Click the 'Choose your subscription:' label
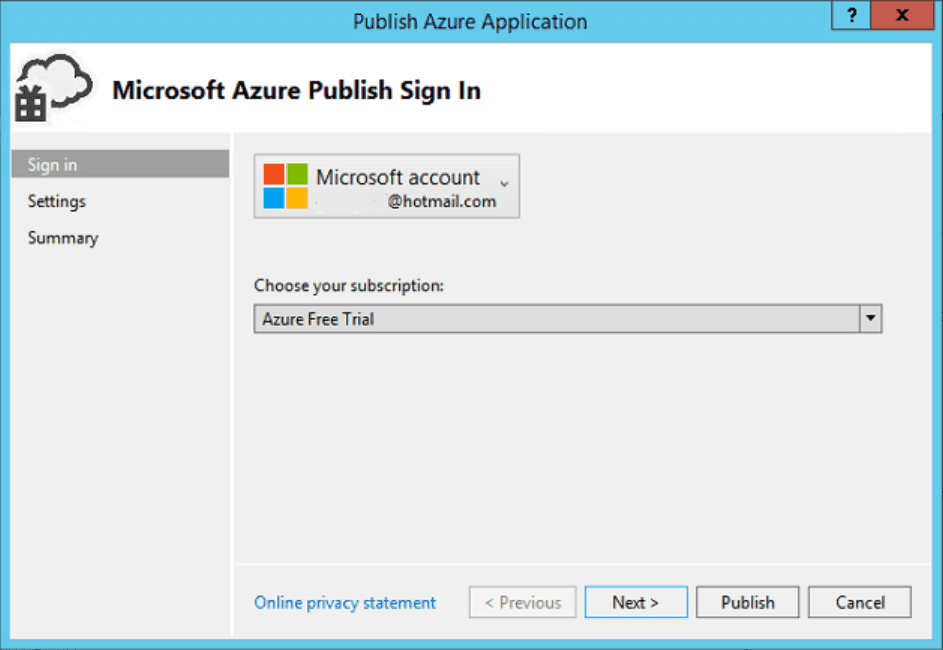 coord(349,285)
